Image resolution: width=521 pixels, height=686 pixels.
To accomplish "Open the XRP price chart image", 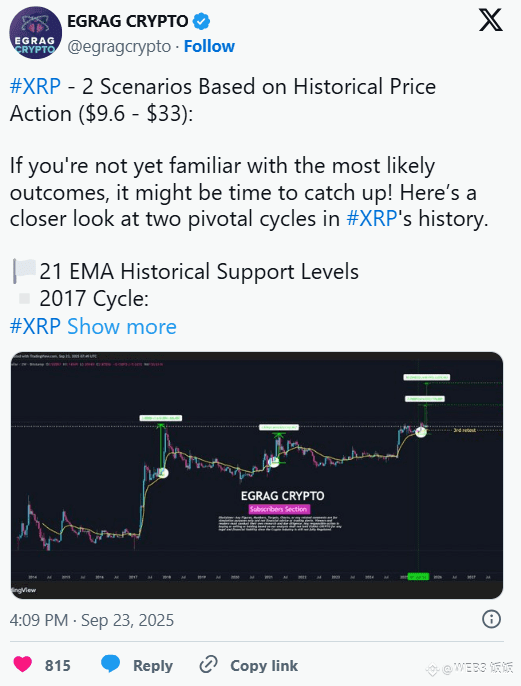I will pyautogui.click(x=257, y=475).
